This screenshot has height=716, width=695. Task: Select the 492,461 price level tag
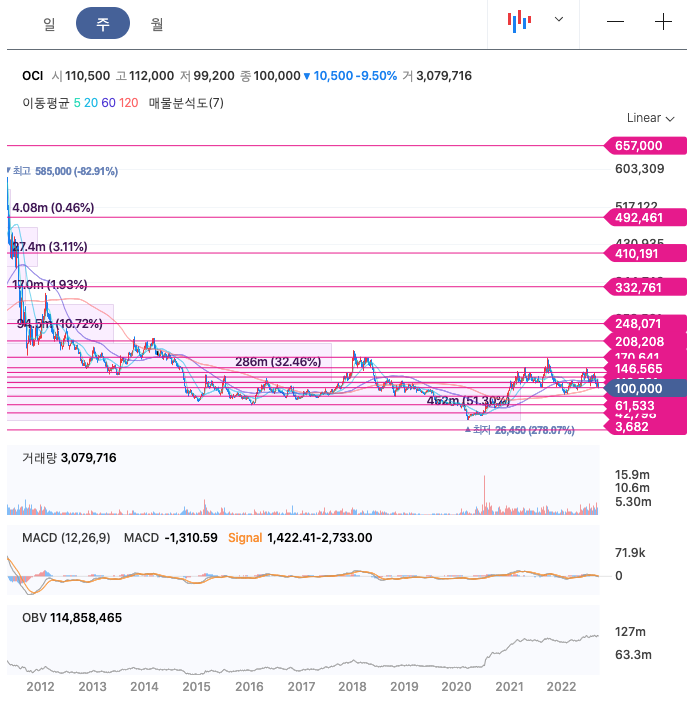point(645,217)
